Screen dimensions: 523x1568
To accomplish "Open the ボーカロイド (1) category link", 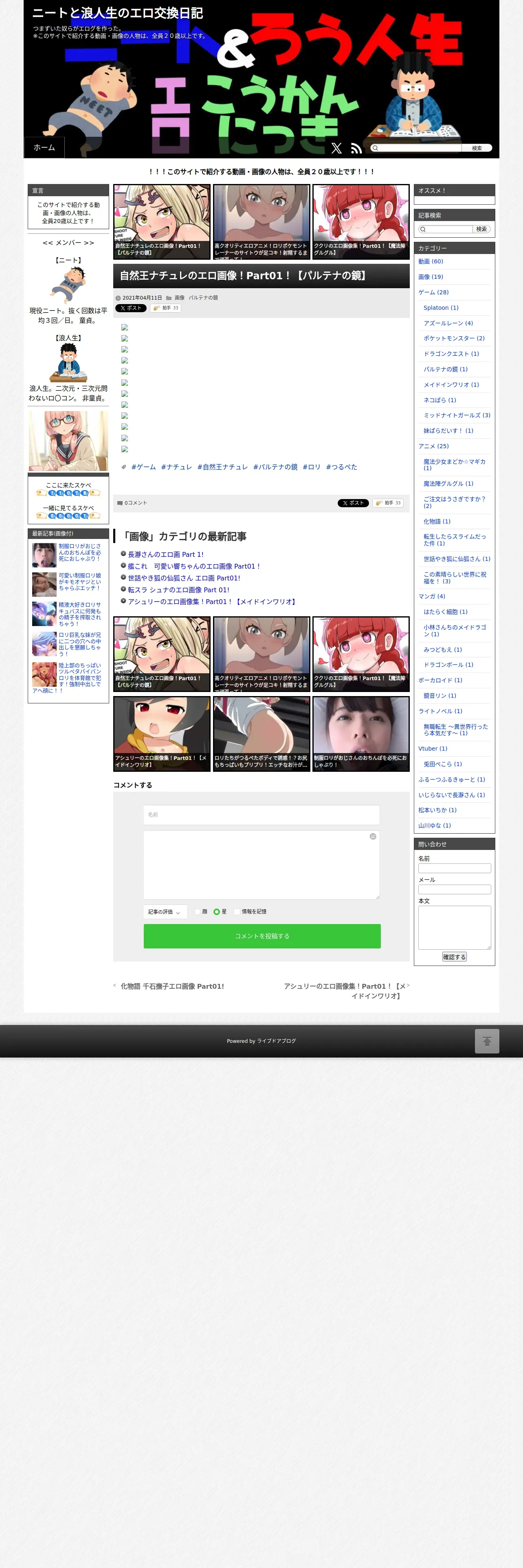I will (440, 680).
